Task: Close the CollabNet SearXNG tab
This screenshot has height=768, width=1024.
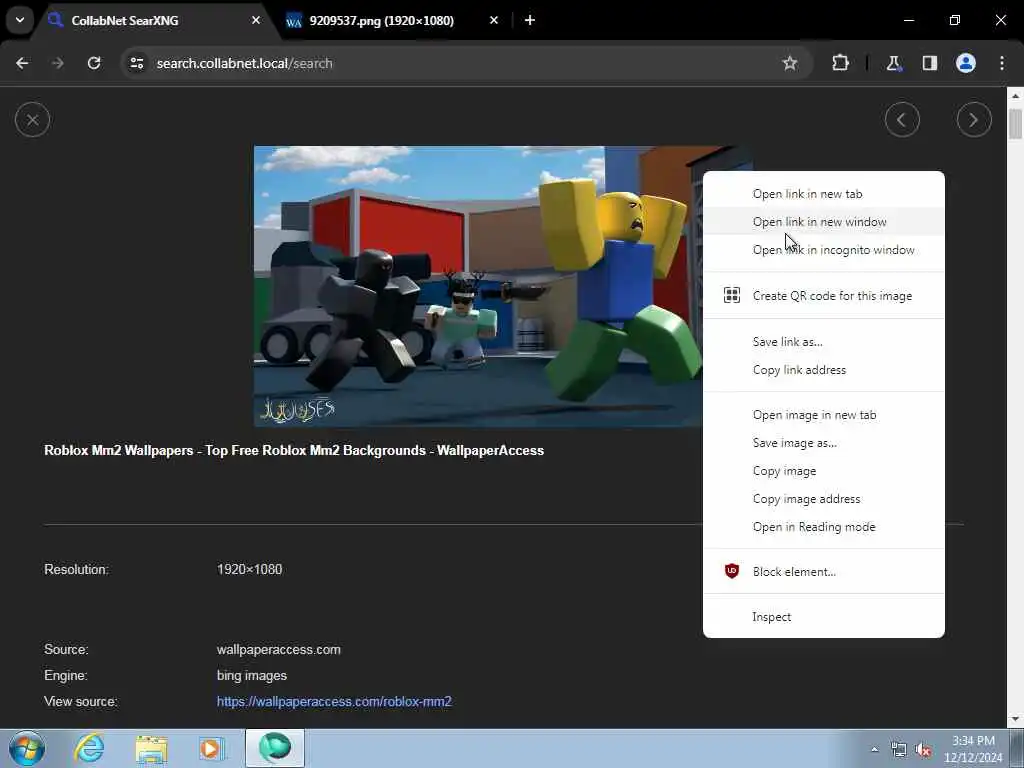Action: 255,20
